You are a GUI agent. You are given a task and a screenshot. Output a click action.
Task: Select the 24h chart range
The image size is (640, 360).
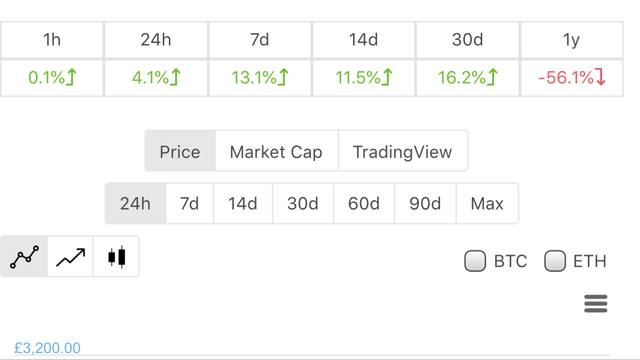pyautogui.click(x=136, y=203)
